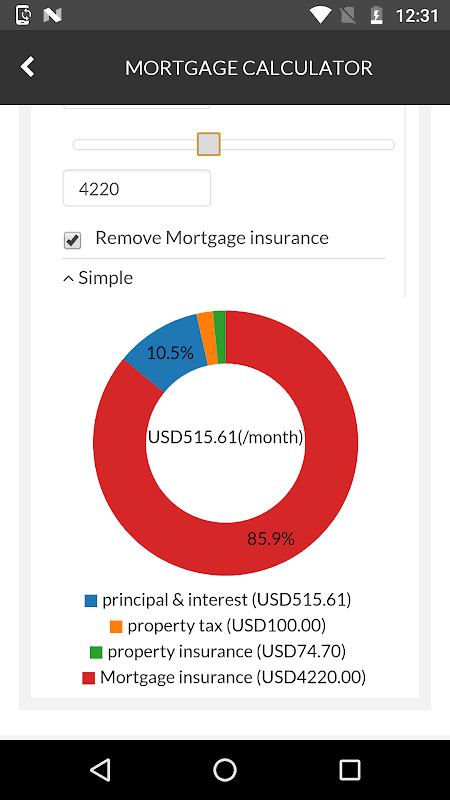The width and height of the screenshot is (450, 800).
Task: Tap the Android back navigation button
Action: (100, 769)
